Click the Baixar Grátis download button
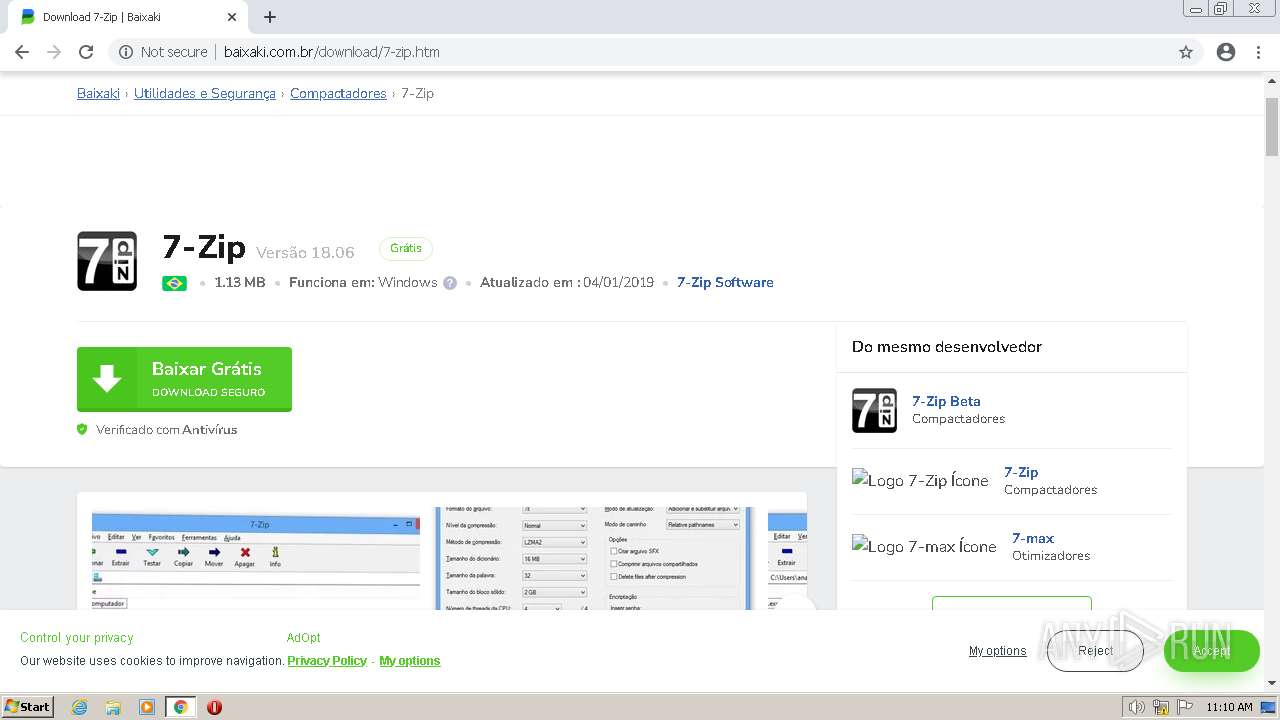The width and height of the screenshot is (1280, 720). coord(184,379)
